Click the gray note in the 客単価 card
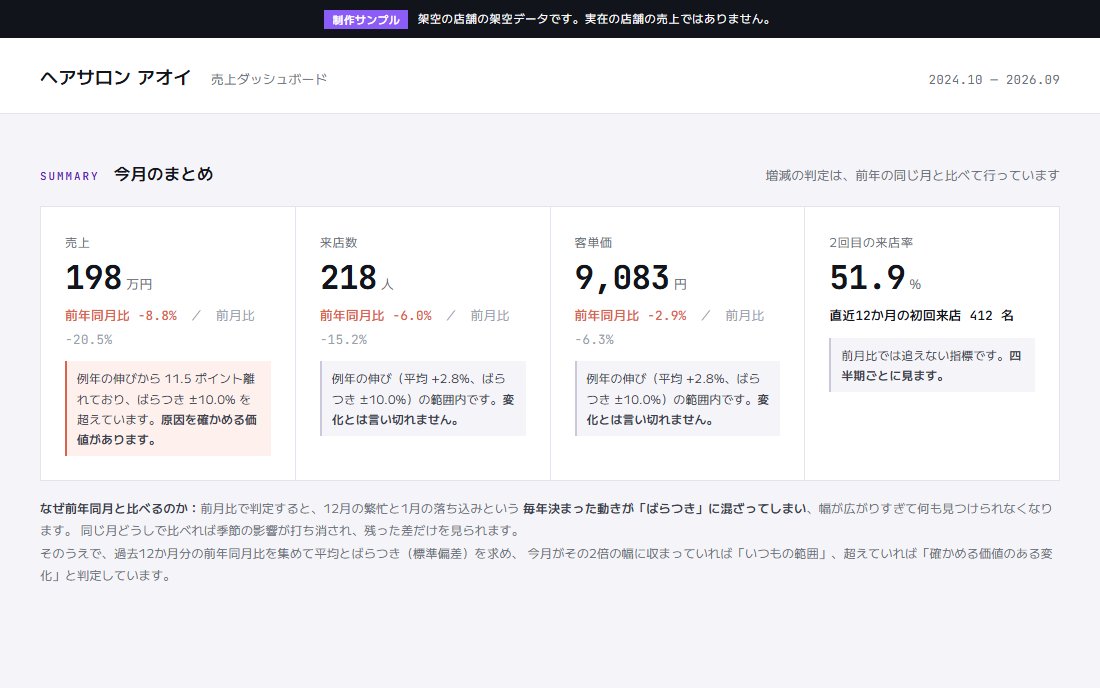This screenshot has height=688, width=1100. [677, 398]
